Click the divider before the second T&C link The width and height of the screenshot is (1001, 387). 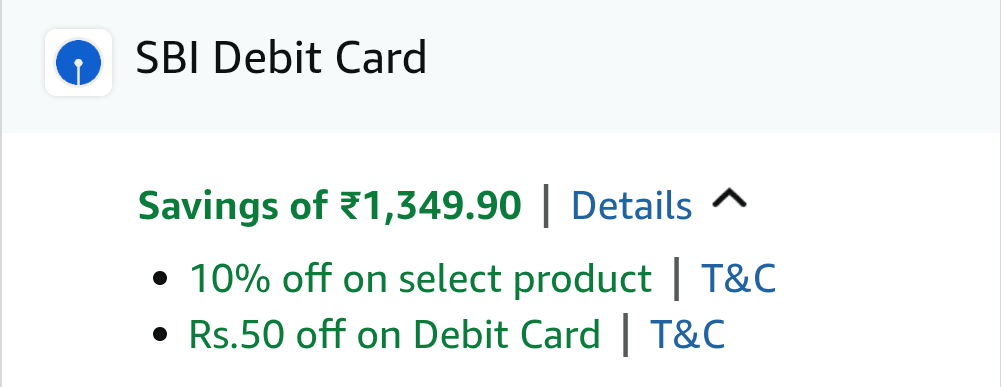click(625, 335)
